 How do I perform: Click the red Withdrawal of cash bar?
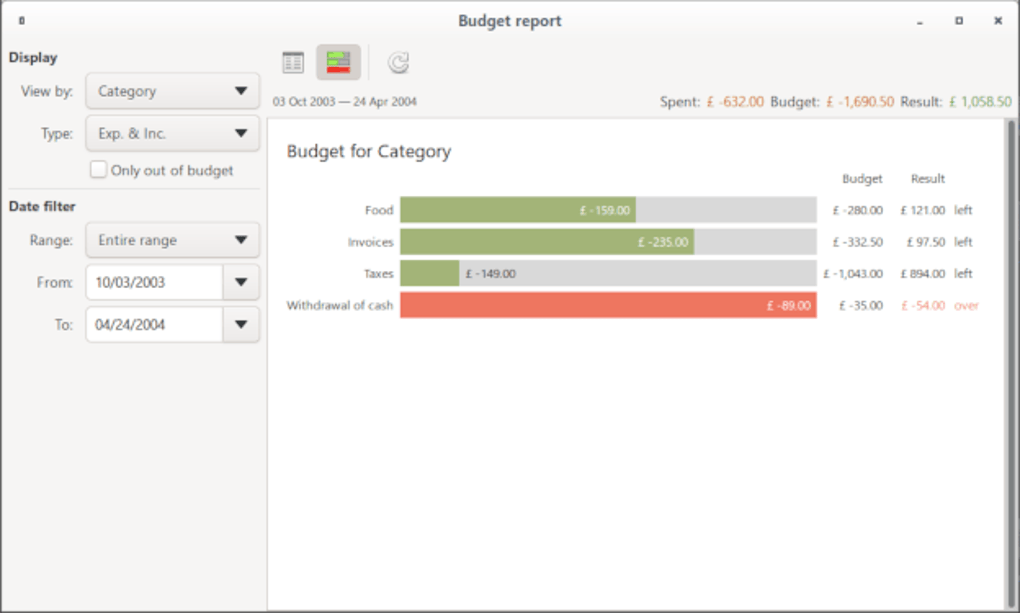tap(608, 305)
